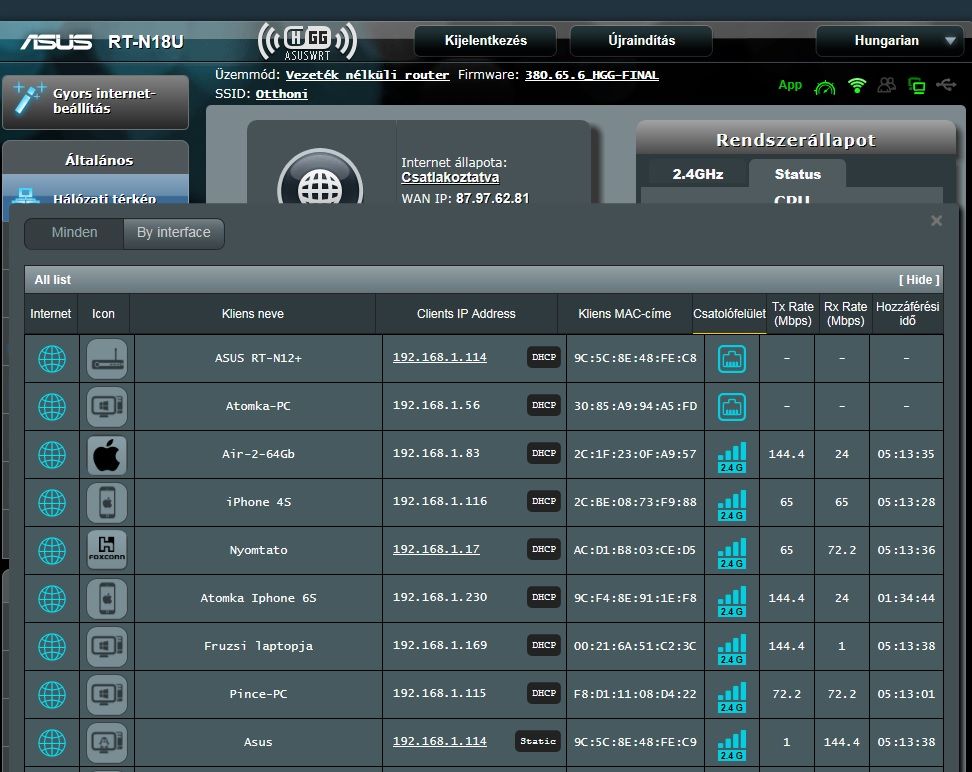
Task: Open the 192.168.1.114 link of Asus
Action: [440, 742]
